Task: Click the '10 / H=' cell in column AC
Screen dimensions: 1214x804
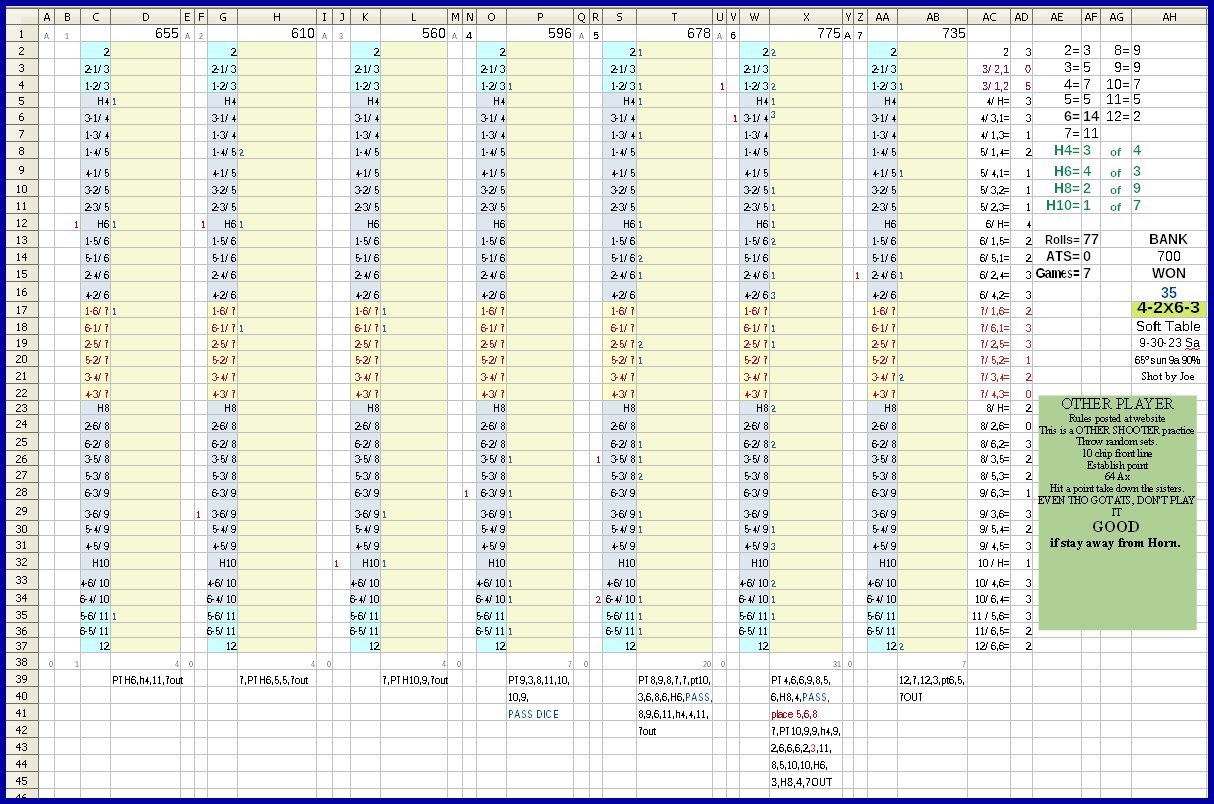Action: [x=989, y=563]
